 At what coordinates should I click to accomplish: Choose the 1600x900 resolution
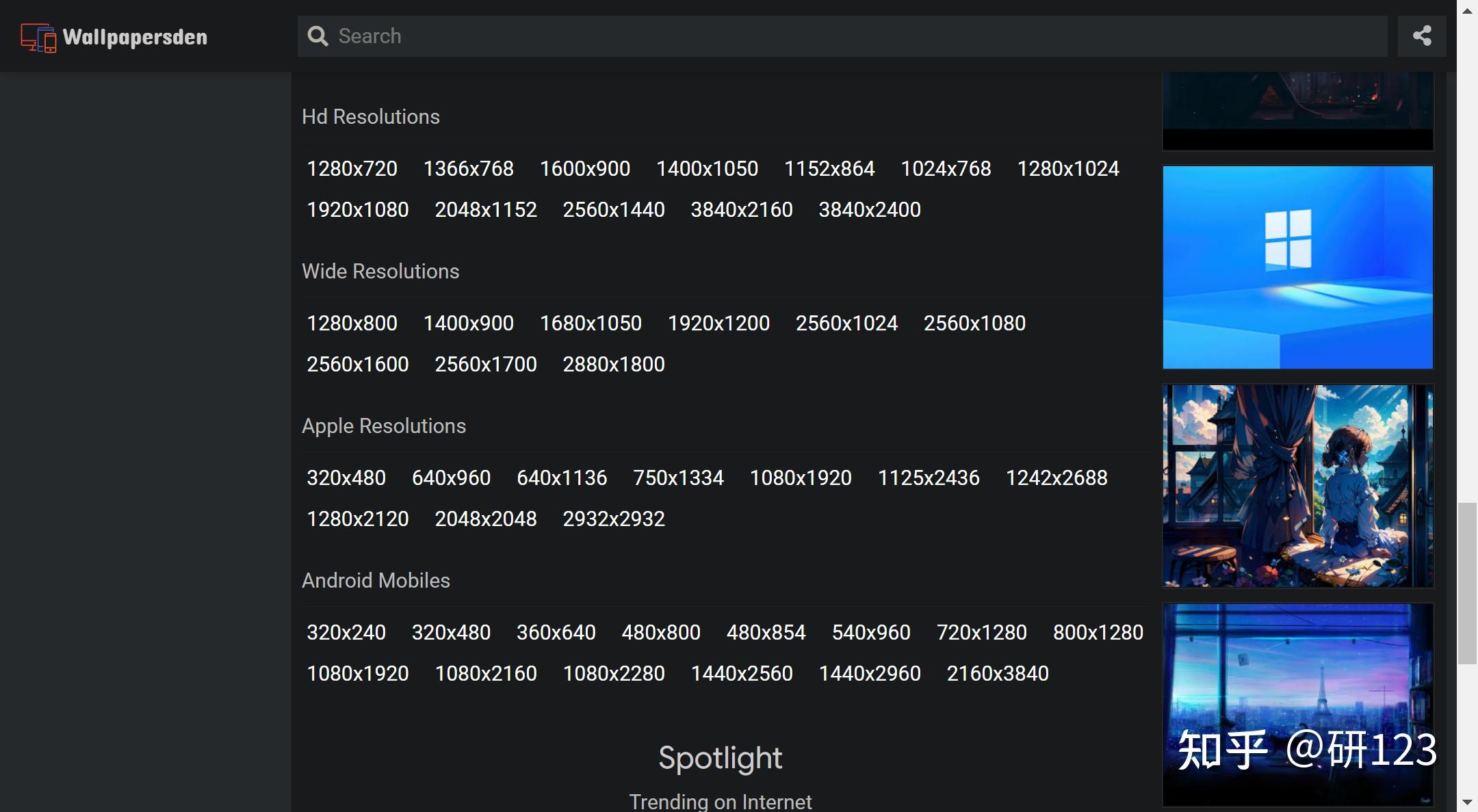584,169
